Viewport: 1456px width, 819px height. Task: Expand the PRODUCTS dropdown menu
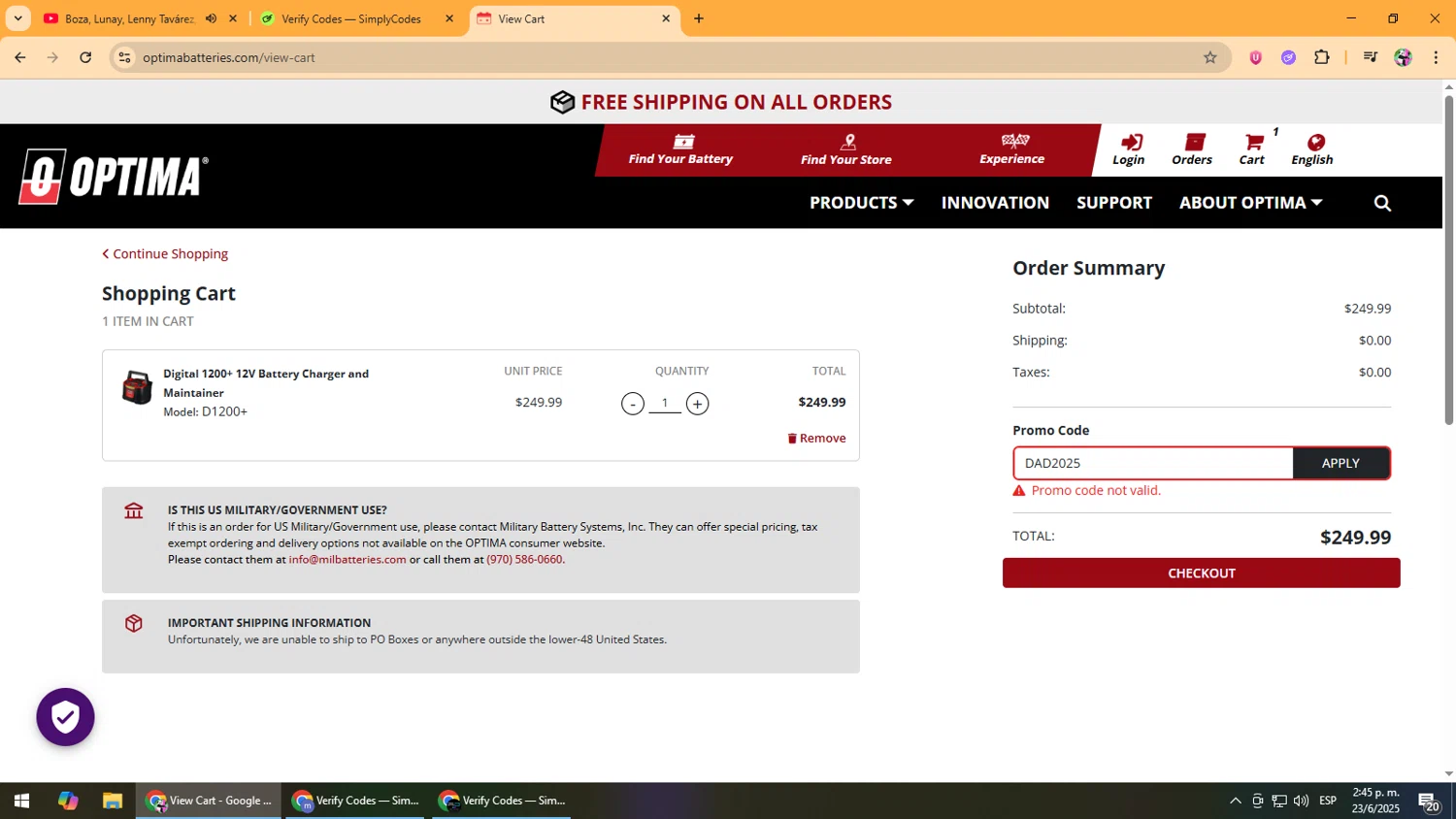click(861, 203)
